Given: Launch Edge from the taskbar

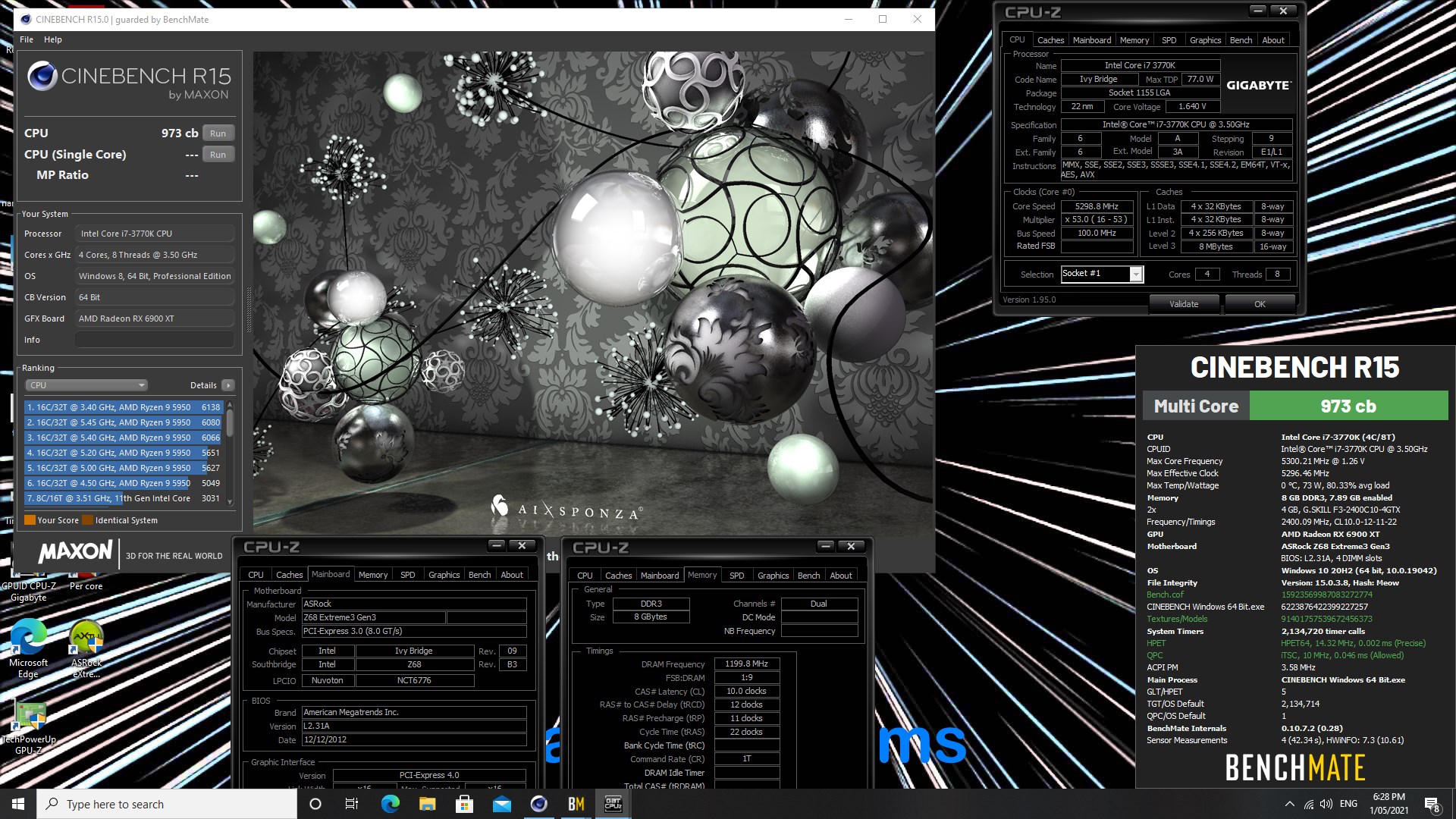Looking at the screenshot, I should (x=390, y=804).
